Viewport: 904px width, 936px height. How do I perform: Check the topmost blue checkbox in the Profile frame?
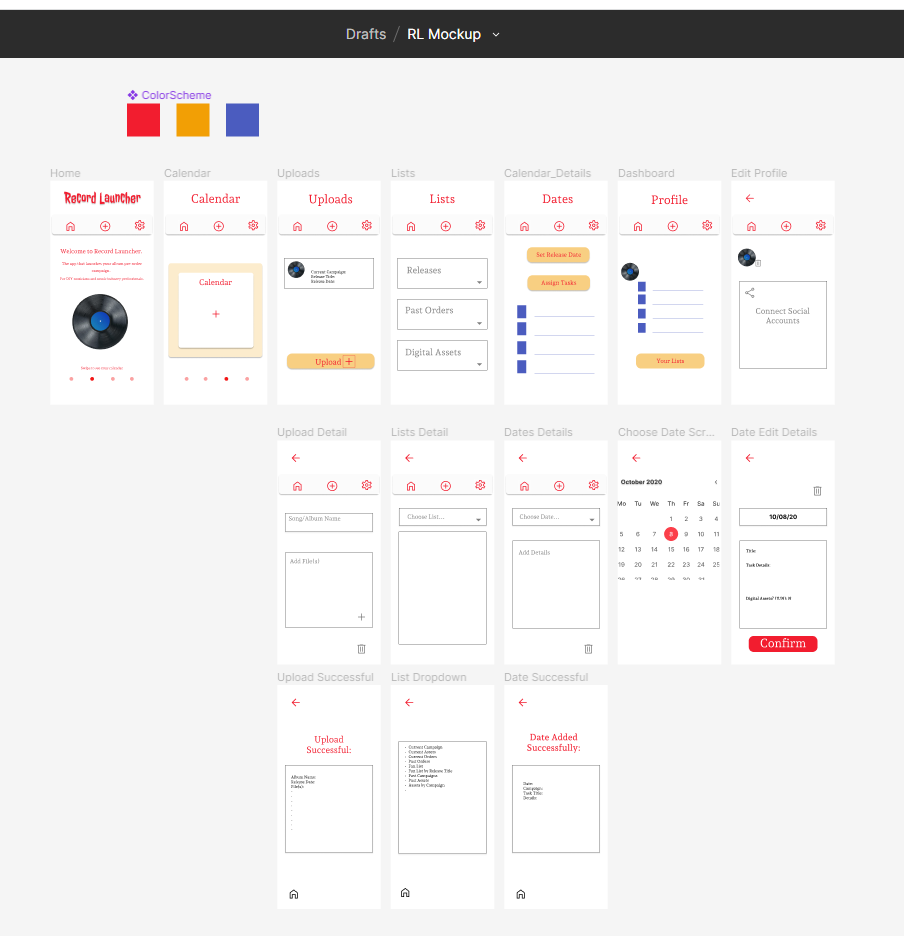coord(642,287)
